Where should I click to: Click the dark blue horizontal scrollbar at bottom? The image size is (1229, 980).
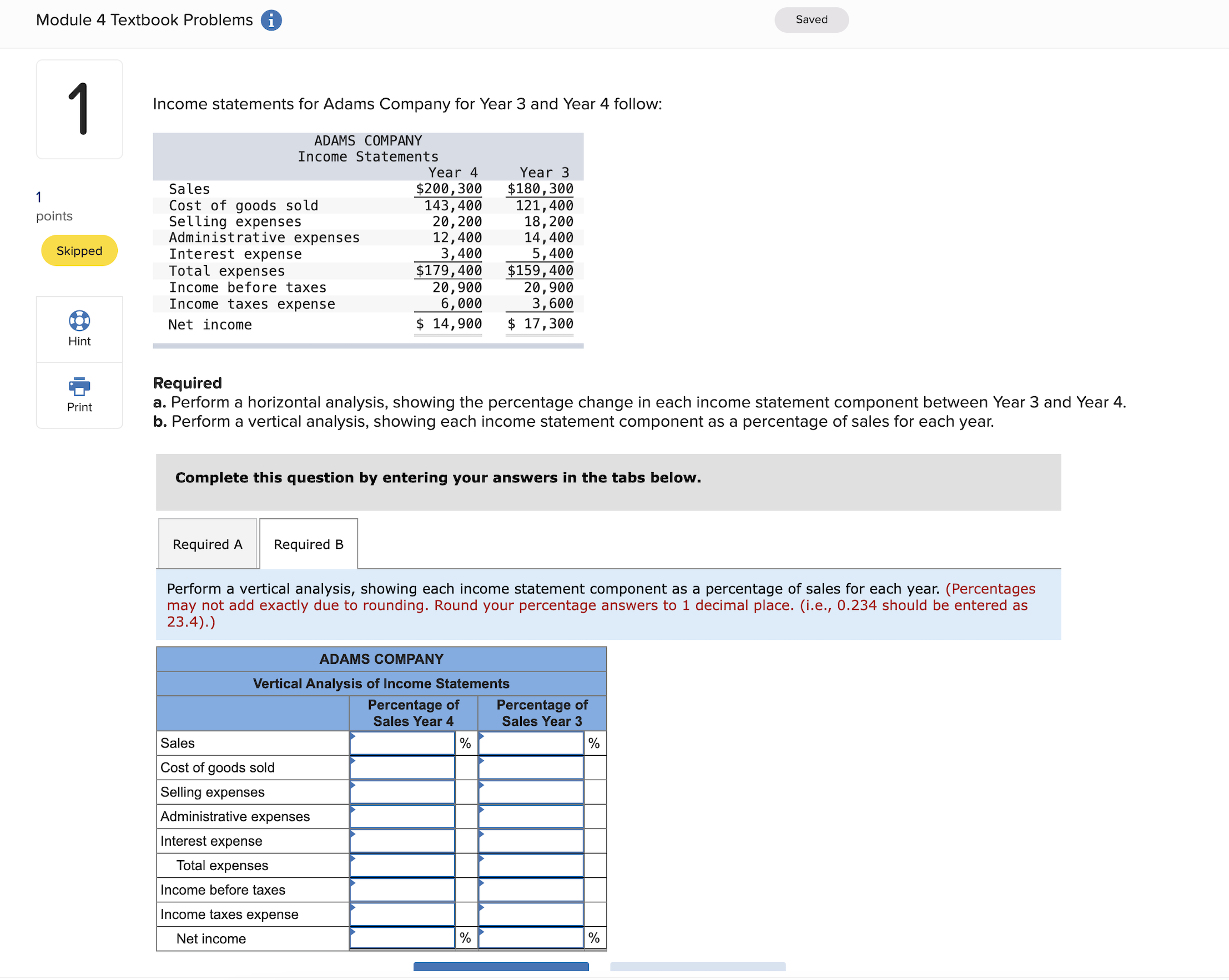501,967
